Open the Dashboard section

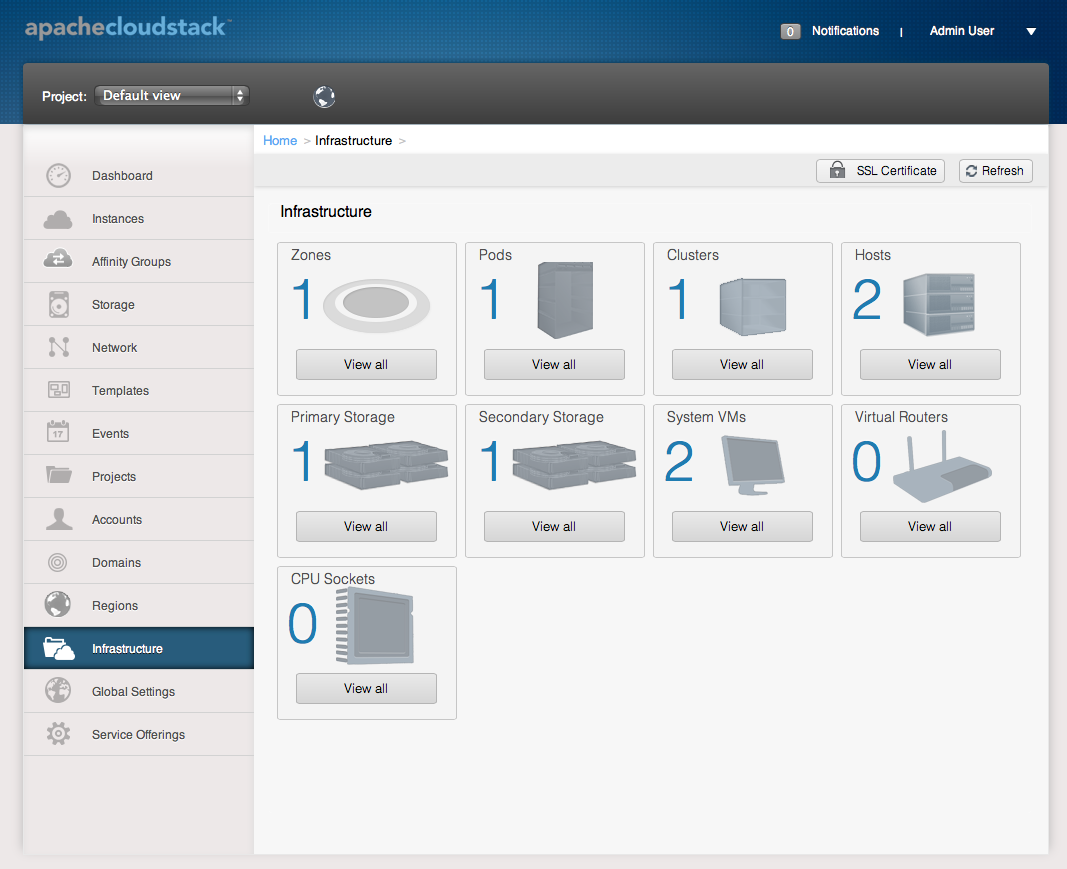tap(139, 176)
